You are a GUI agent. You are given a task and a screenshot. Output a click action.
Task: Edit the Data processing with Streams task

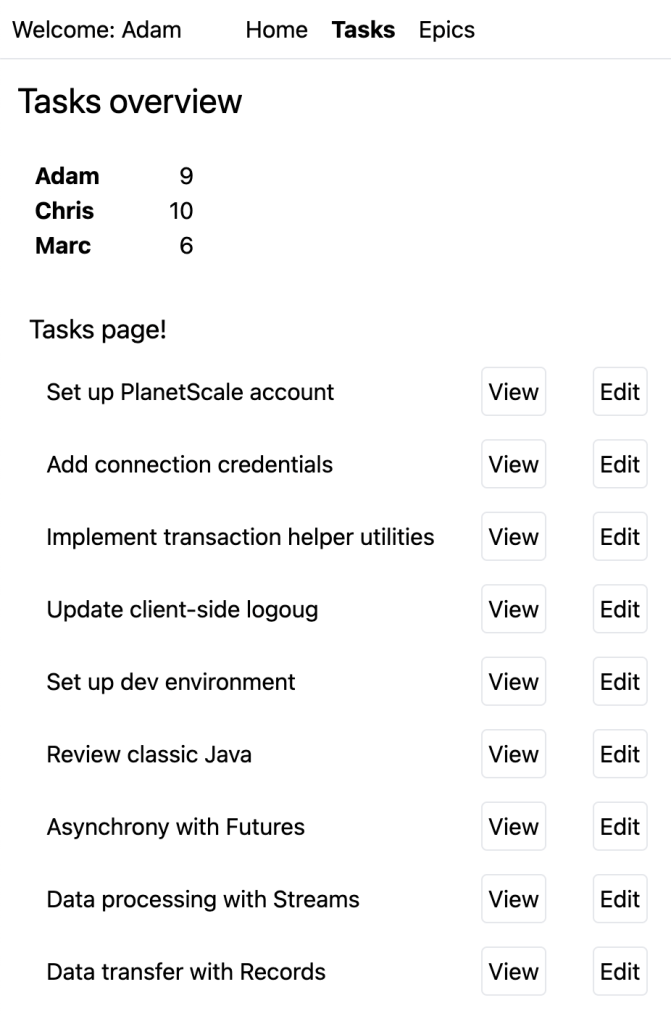[x=620, y=899]
